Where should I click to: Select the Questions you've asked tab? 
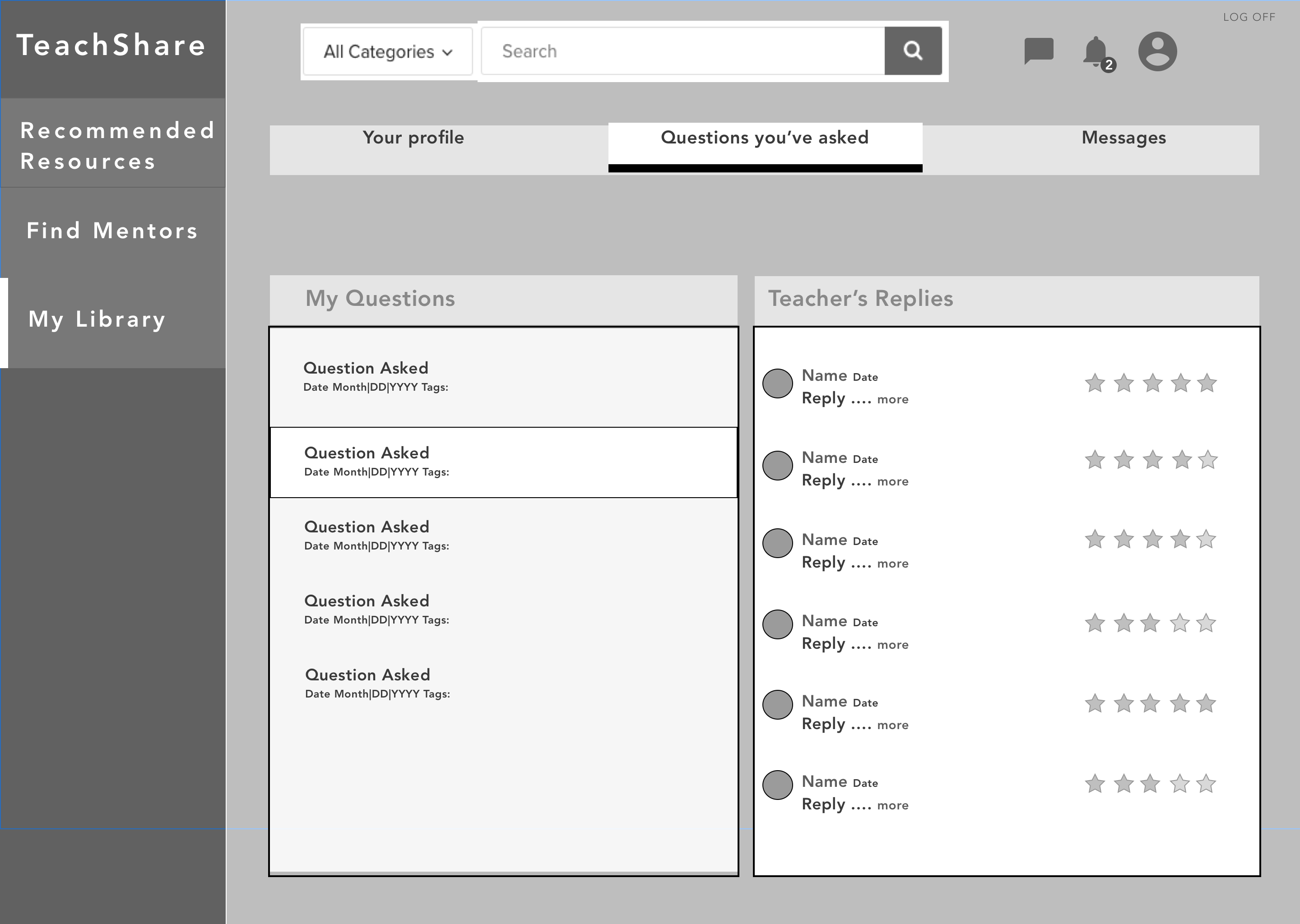tap(764, 138)
